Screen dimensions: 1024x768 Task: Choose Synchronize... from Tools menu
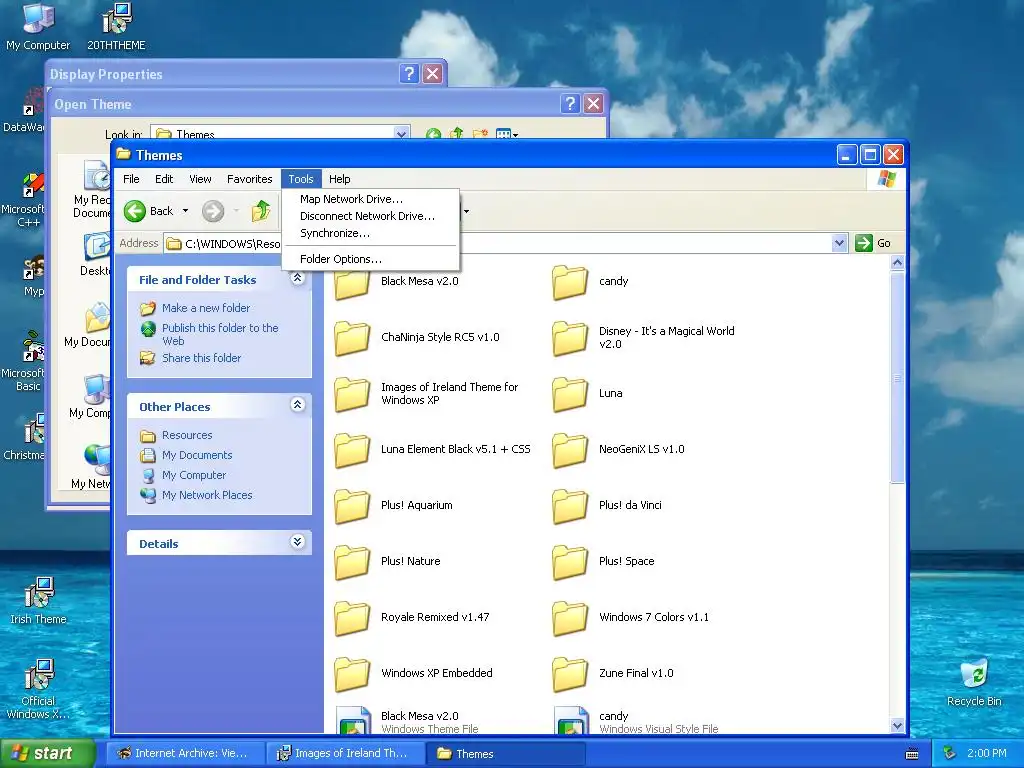click(370, 233)
